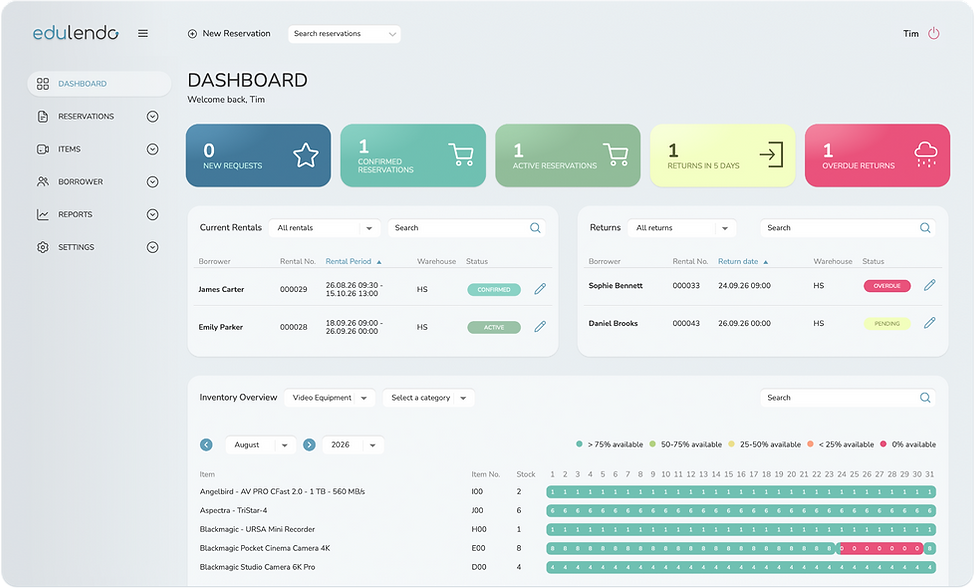This screenshot has height=588, width=975.
Task: Open the Video Equipment dropdown
Action: [330, 398]
